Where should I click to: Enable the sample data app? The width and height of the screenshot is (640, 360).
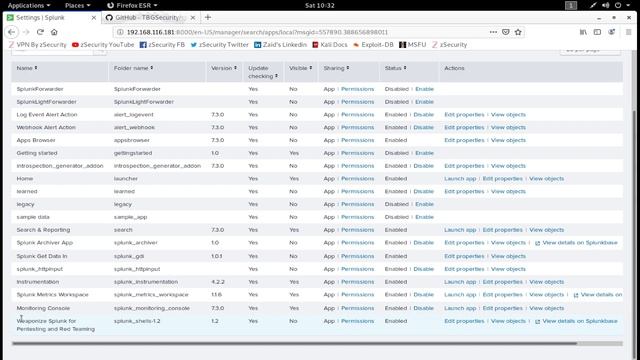[424, 217]
